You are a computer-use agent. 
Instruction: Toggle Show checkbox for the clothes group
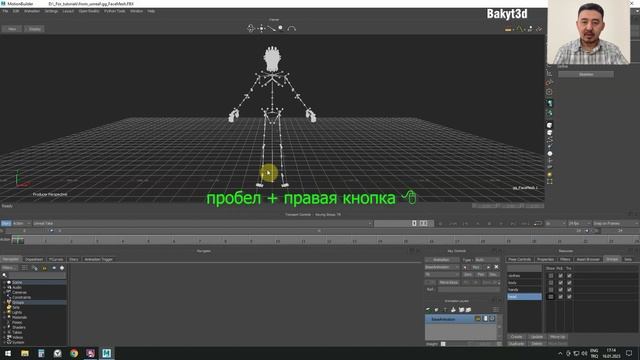pos(551,276)
